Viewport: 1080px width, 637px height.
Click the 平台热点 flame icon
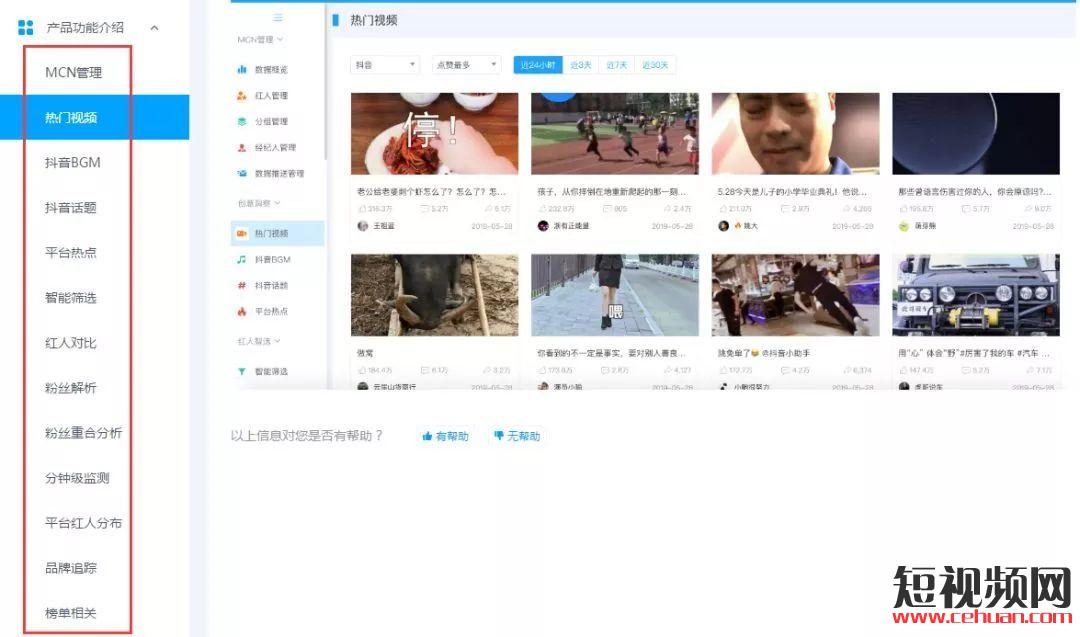[x=241, y=311]
